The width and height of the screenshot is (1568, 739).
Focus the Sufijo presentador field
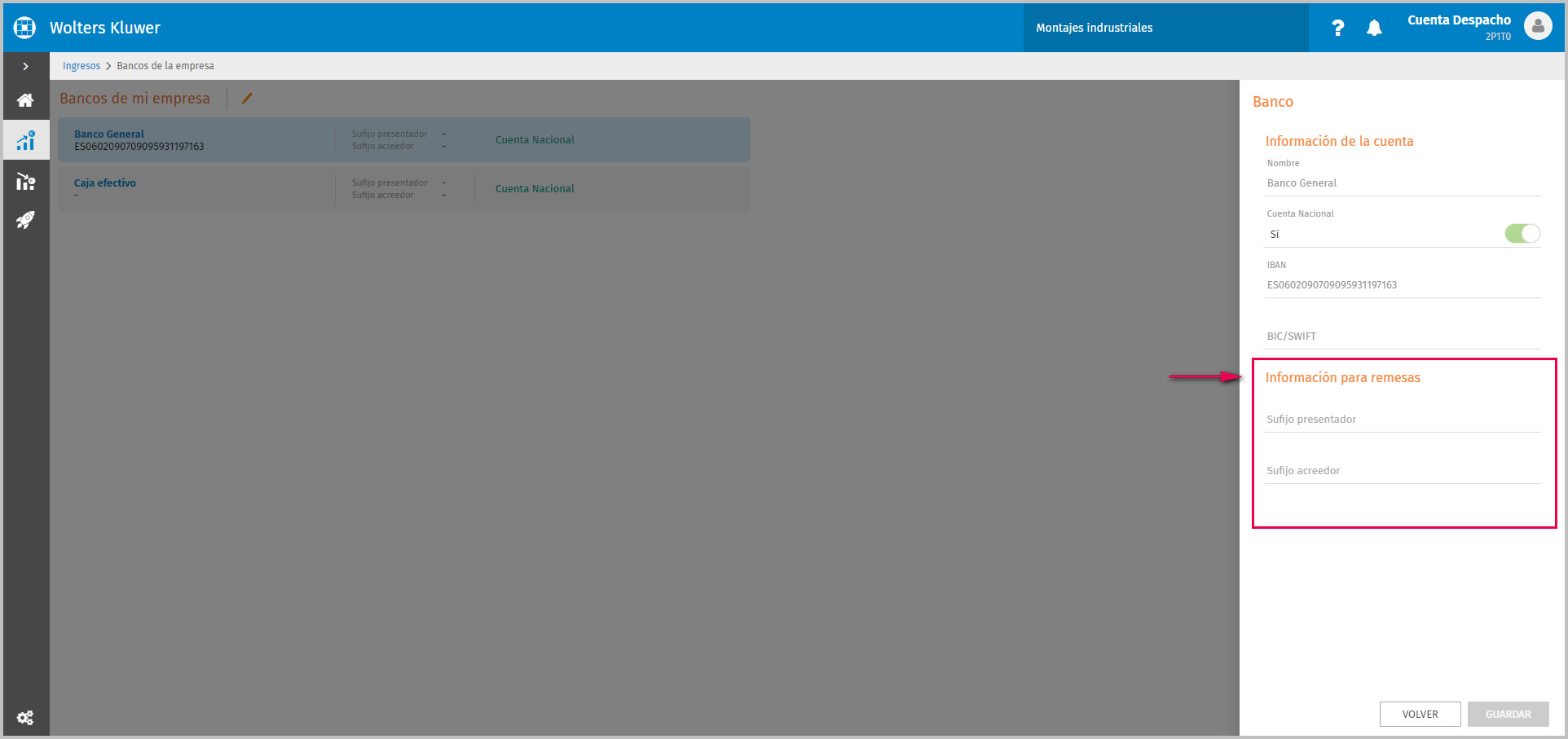pyautogui.click(x=1403, y=420)
